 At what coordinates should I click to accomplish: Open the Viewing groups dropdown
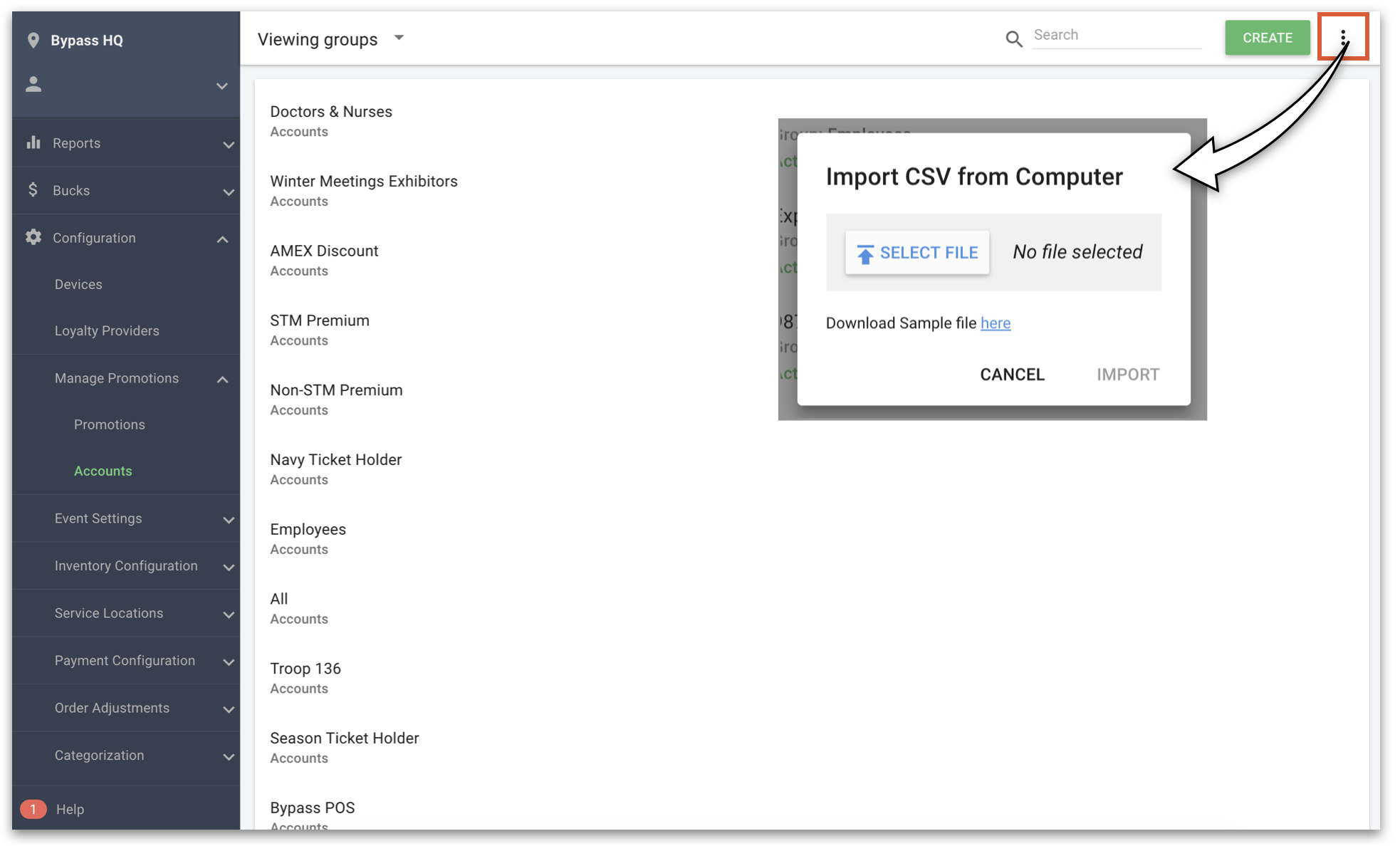pos(331,39)
